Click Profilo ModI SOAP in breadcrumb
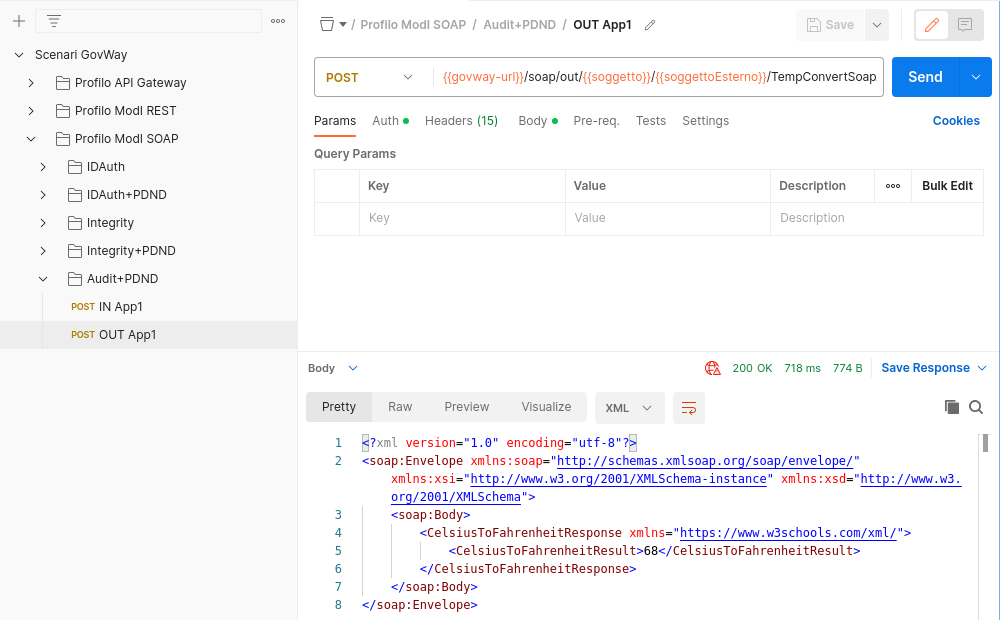 [x=413, y=25]
